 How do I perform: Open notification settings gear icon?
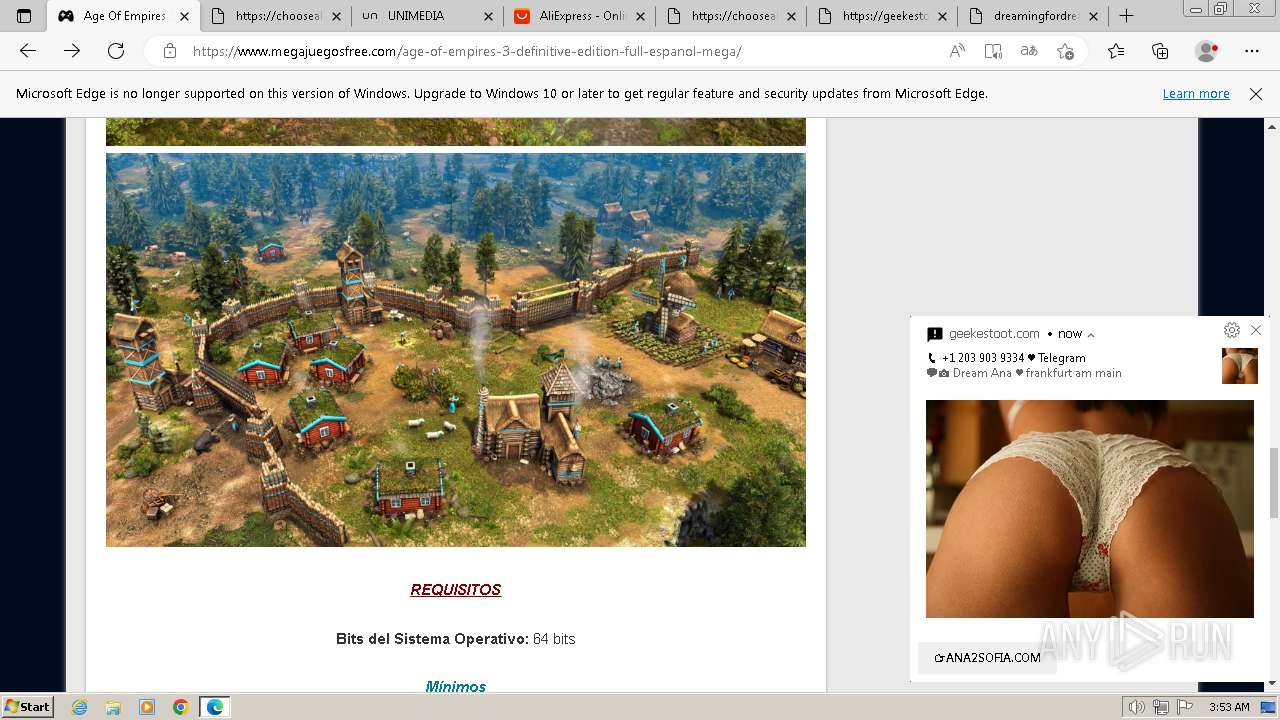(x=1232, y=330)
